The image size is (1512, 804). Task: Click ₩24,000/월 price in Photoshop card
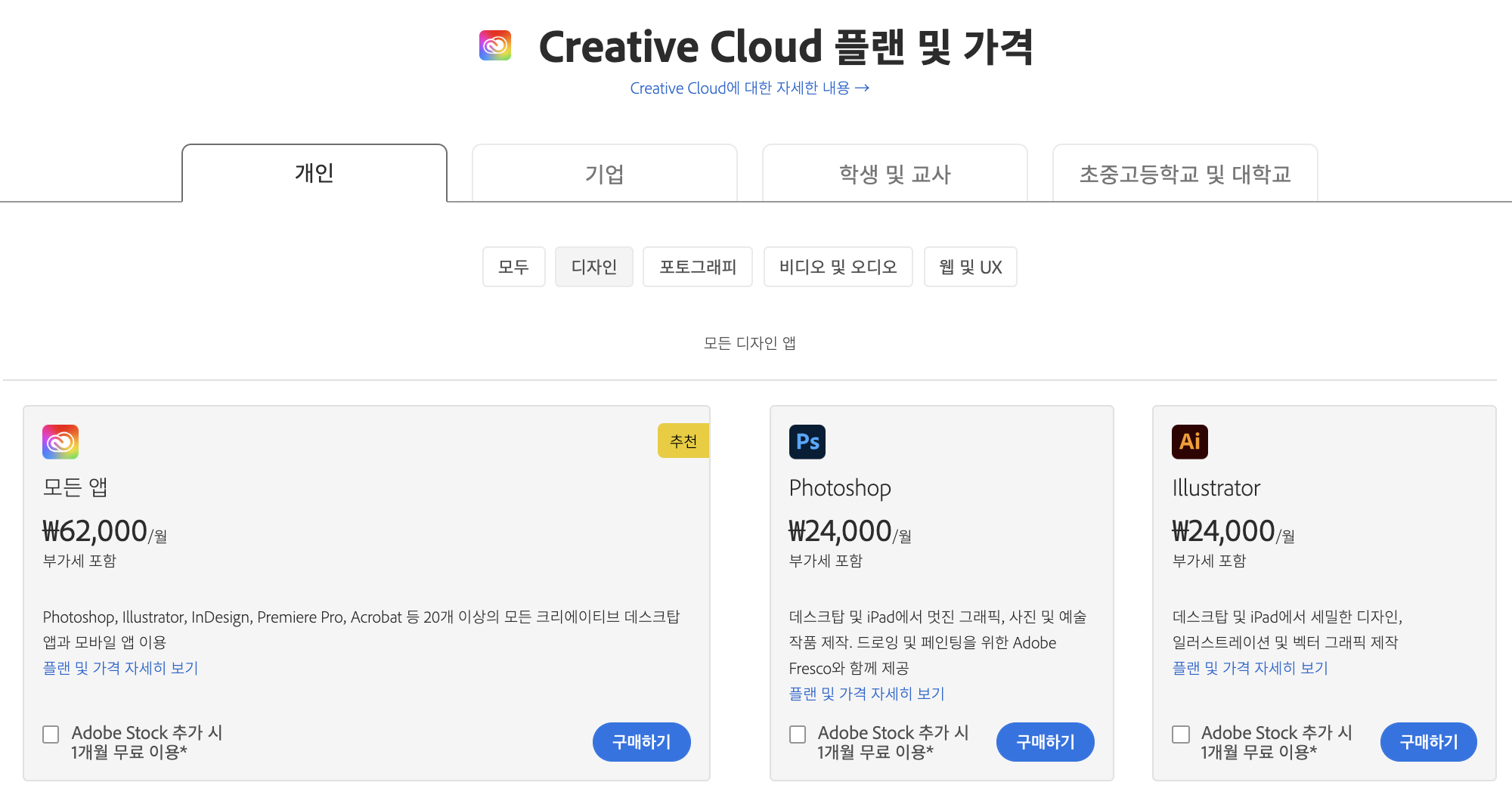pyautogui.click(x=850, y=531)
